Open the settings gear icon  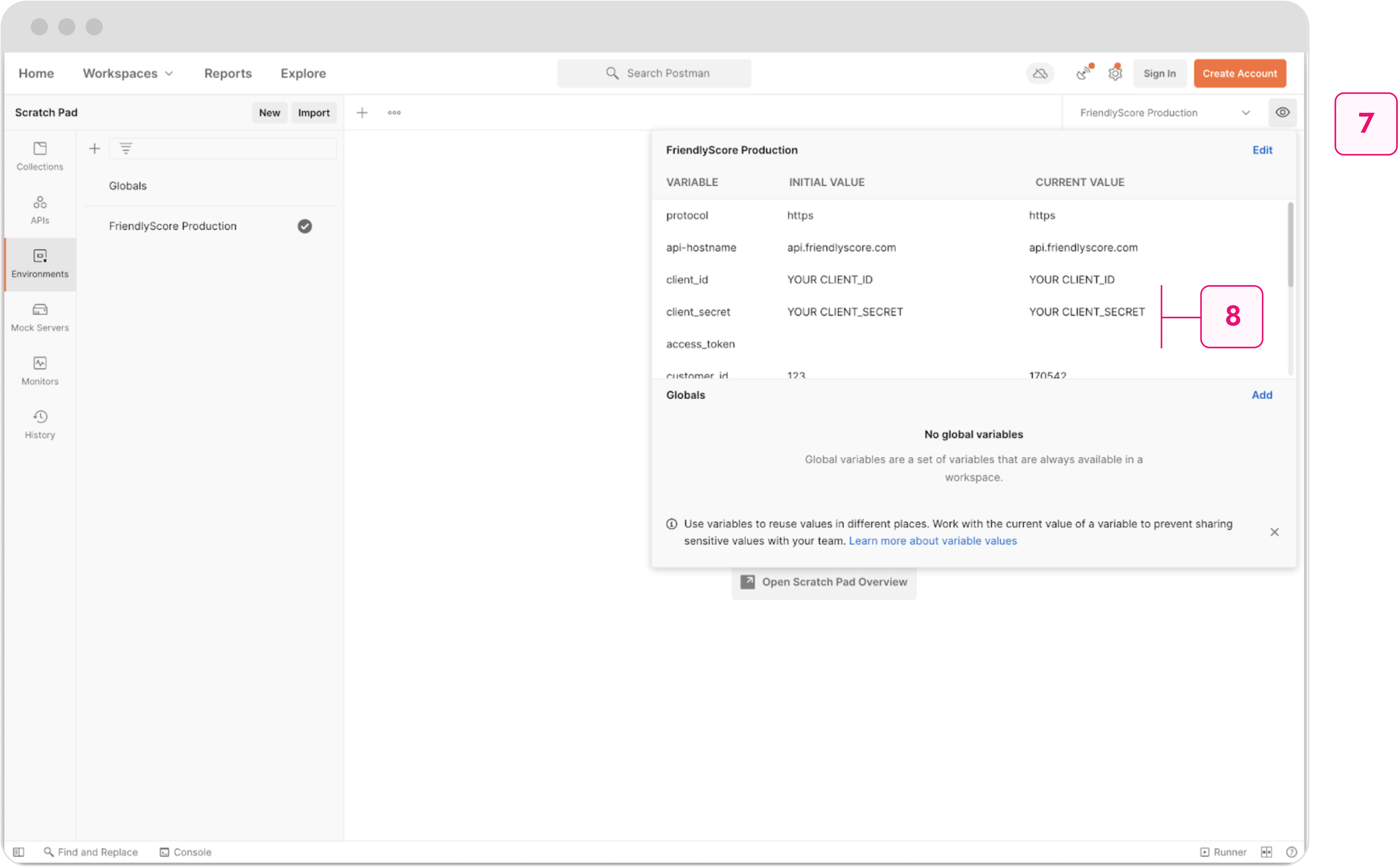pyautogui.click(x=1115, y=74)
